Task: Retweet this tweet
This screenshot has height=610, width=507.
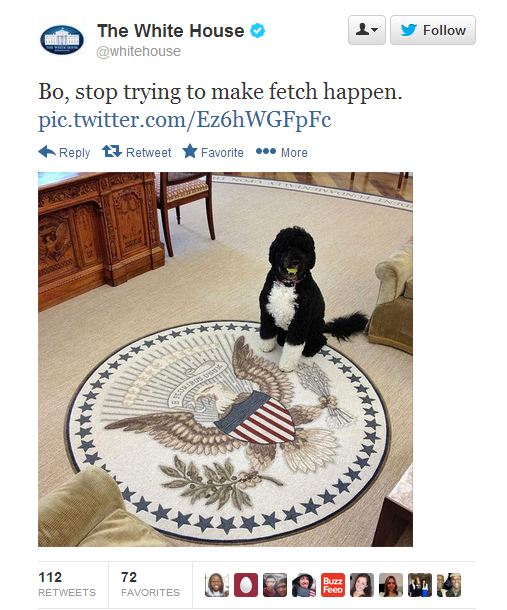Action: pyautogui.click(x=137, y=152)
